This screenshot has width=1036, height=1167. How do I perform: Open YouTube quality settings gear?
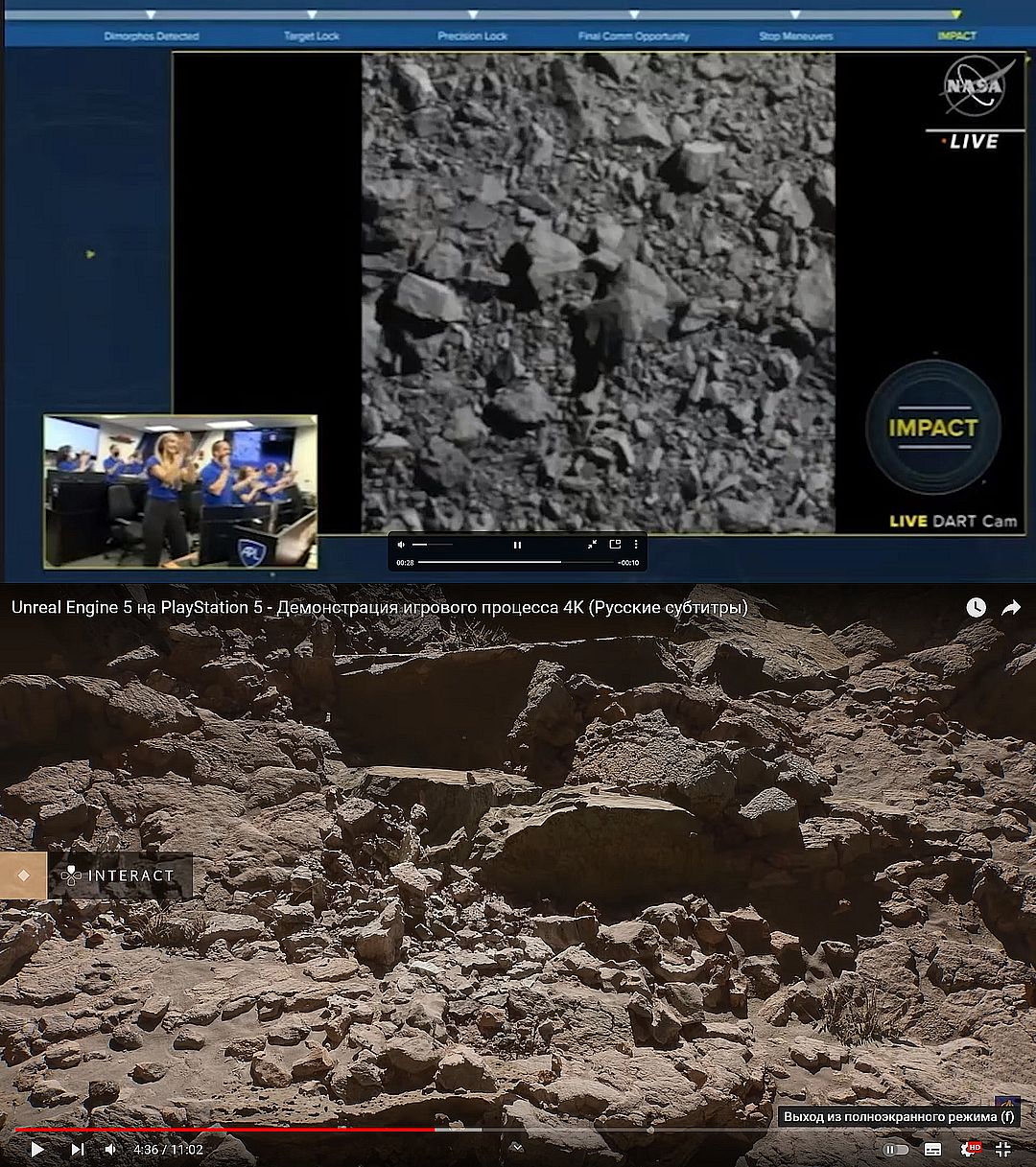pos(970,1149)
